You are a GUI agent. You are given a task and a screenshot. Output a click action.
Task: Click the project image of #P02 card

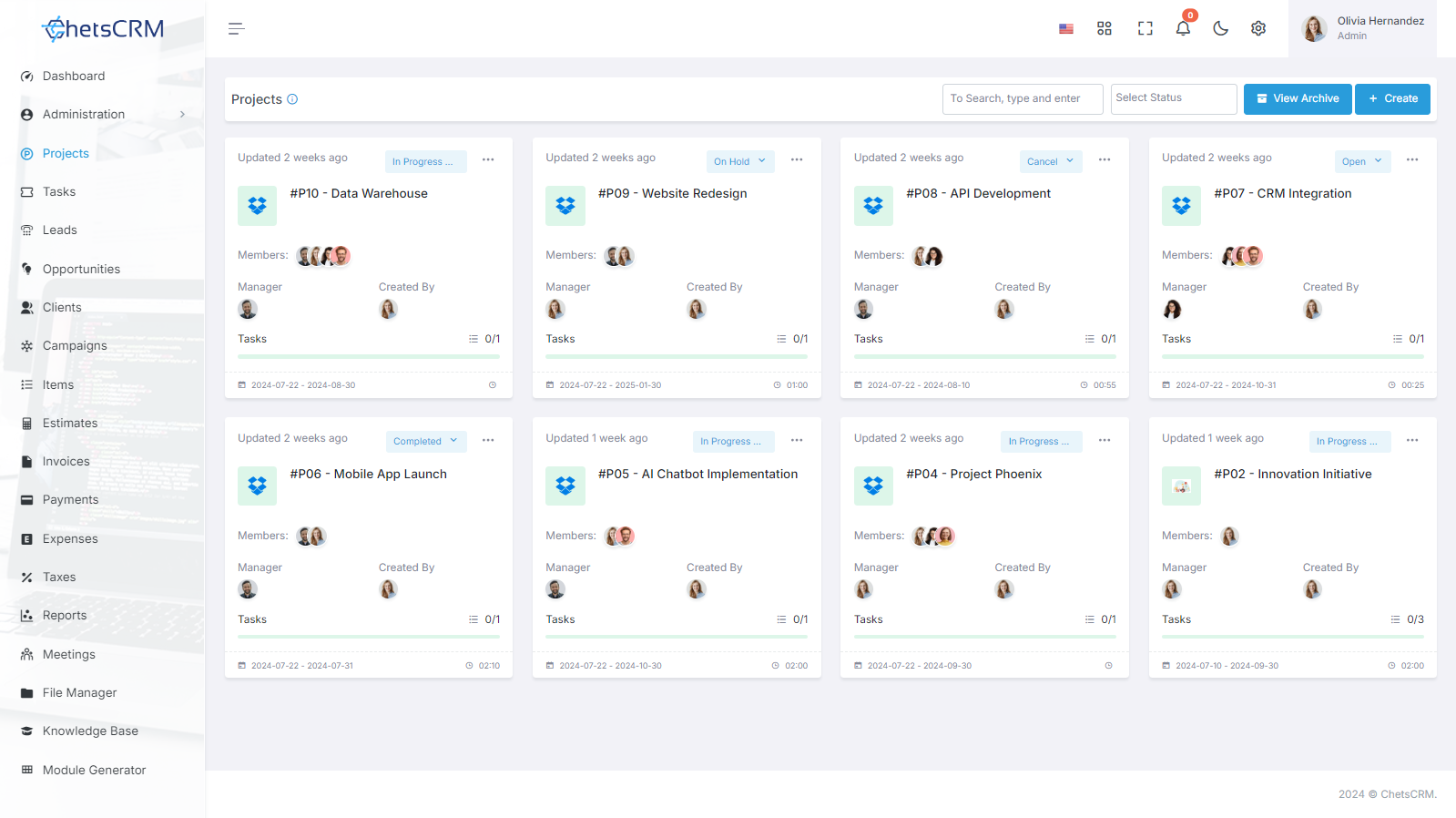[1181, 486]
